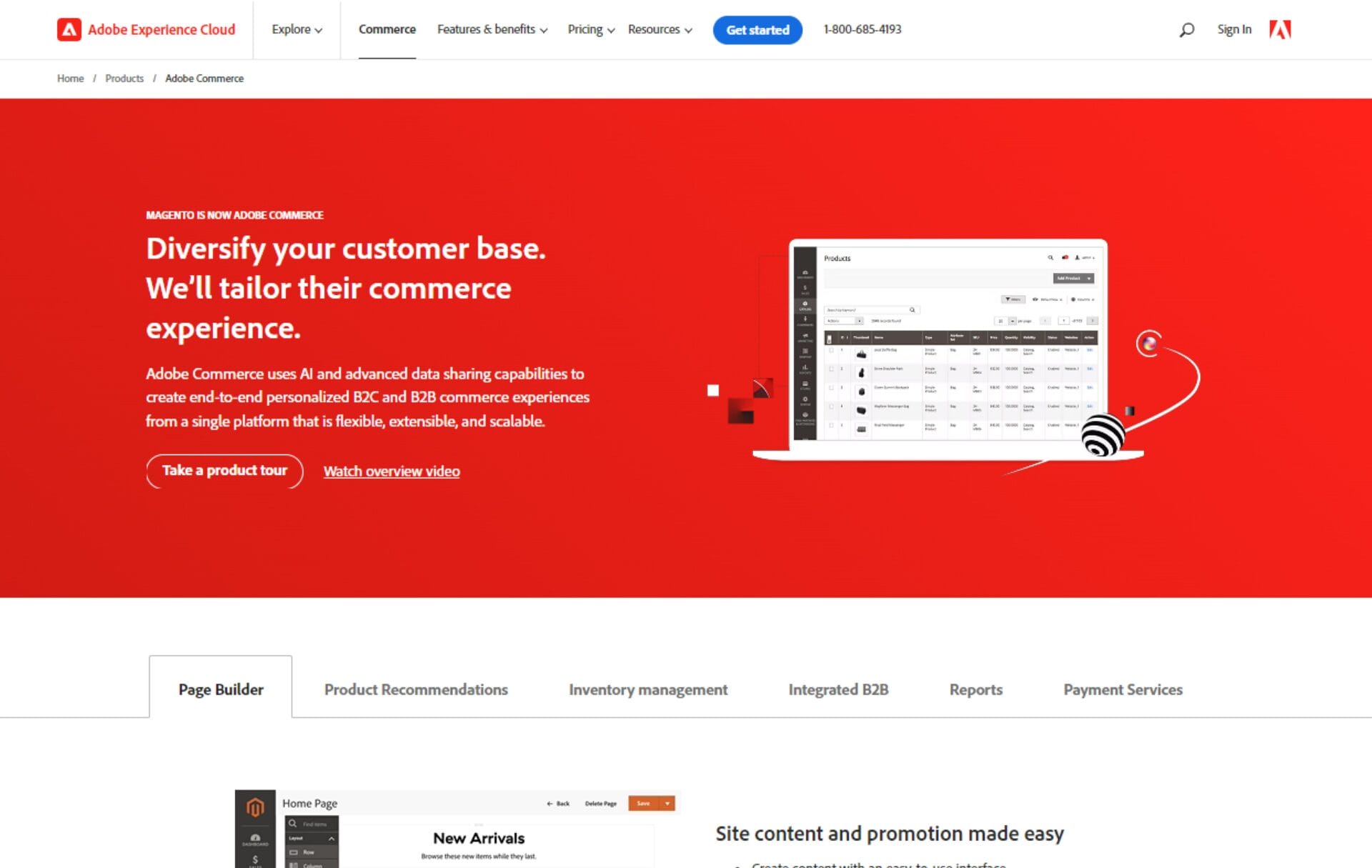The image size is (1372, 868).
Task: Click the Back arrow in Page Builder preview
Action: point(558,804)
